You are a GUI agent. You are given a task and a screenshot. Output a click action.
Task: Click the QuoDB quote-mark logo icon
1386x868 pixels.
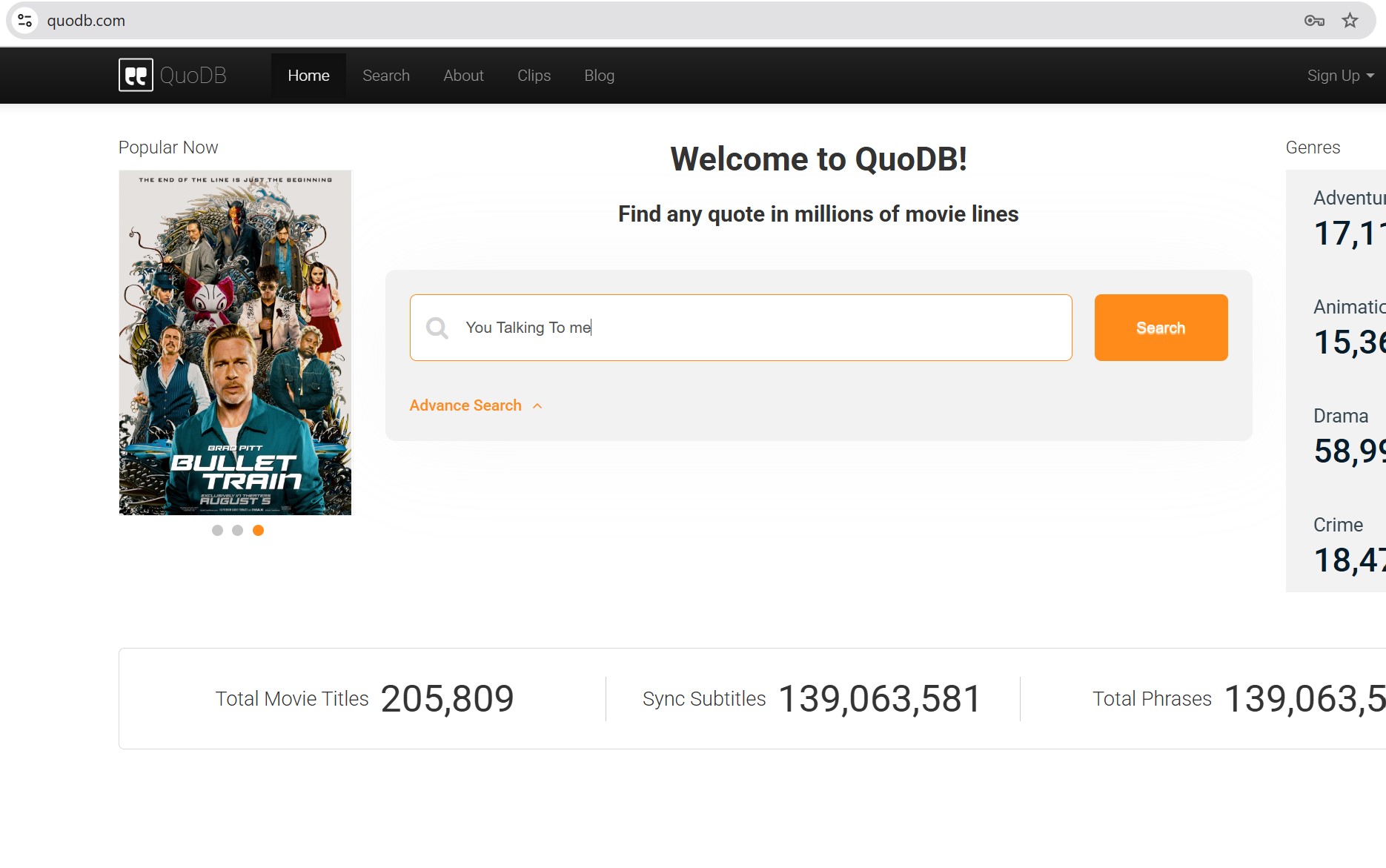[136, 75]
